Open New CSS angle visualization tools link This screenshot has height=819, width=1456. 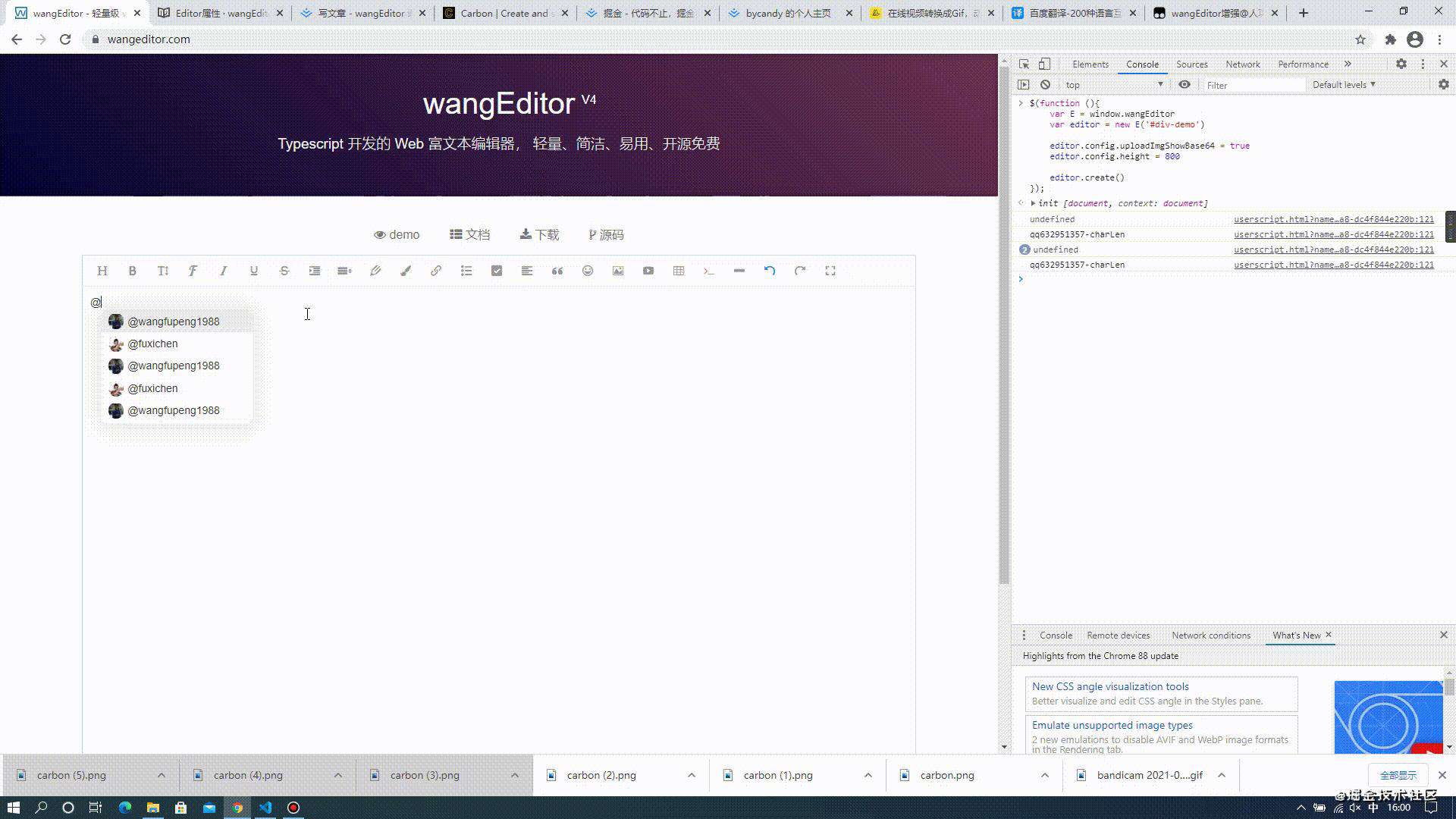pyautogui.click(x=1110, y=686)
